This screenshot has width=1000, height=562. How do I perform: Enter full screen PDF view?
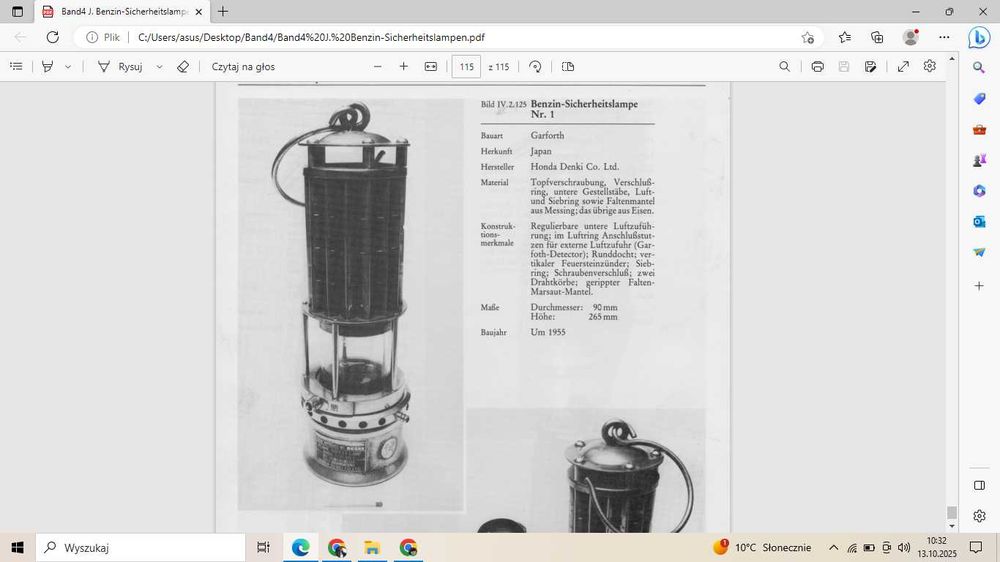click(x=903, y=66)
